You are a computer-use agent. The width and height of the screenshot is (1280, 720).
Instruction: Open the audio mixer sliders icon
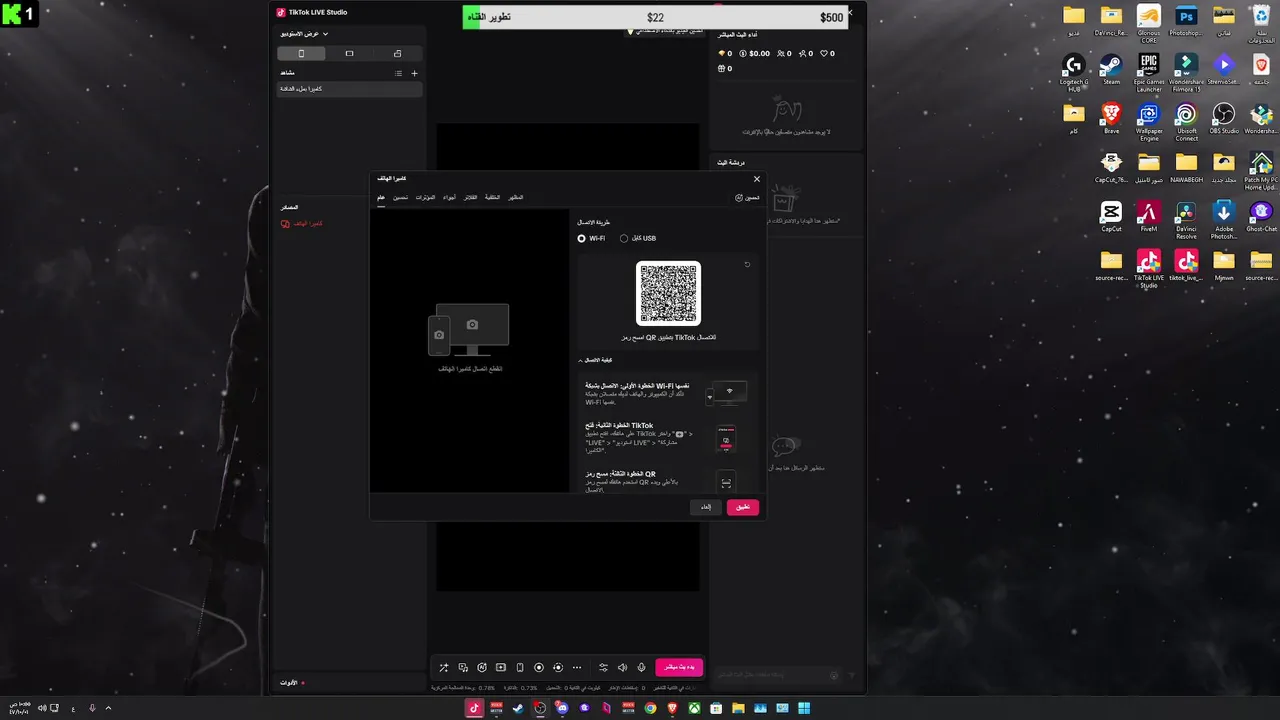(x=603, y=667)
